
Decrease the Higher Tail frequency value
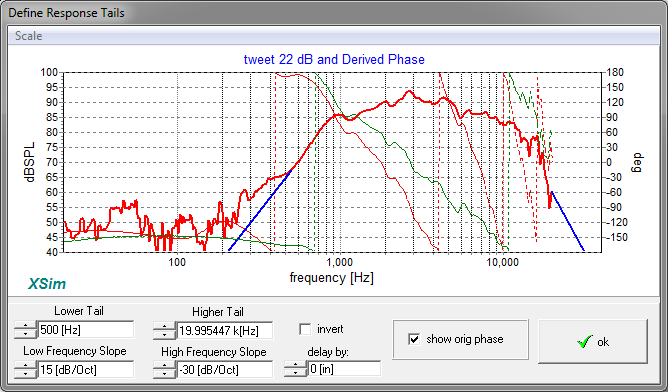pos(164,335)
